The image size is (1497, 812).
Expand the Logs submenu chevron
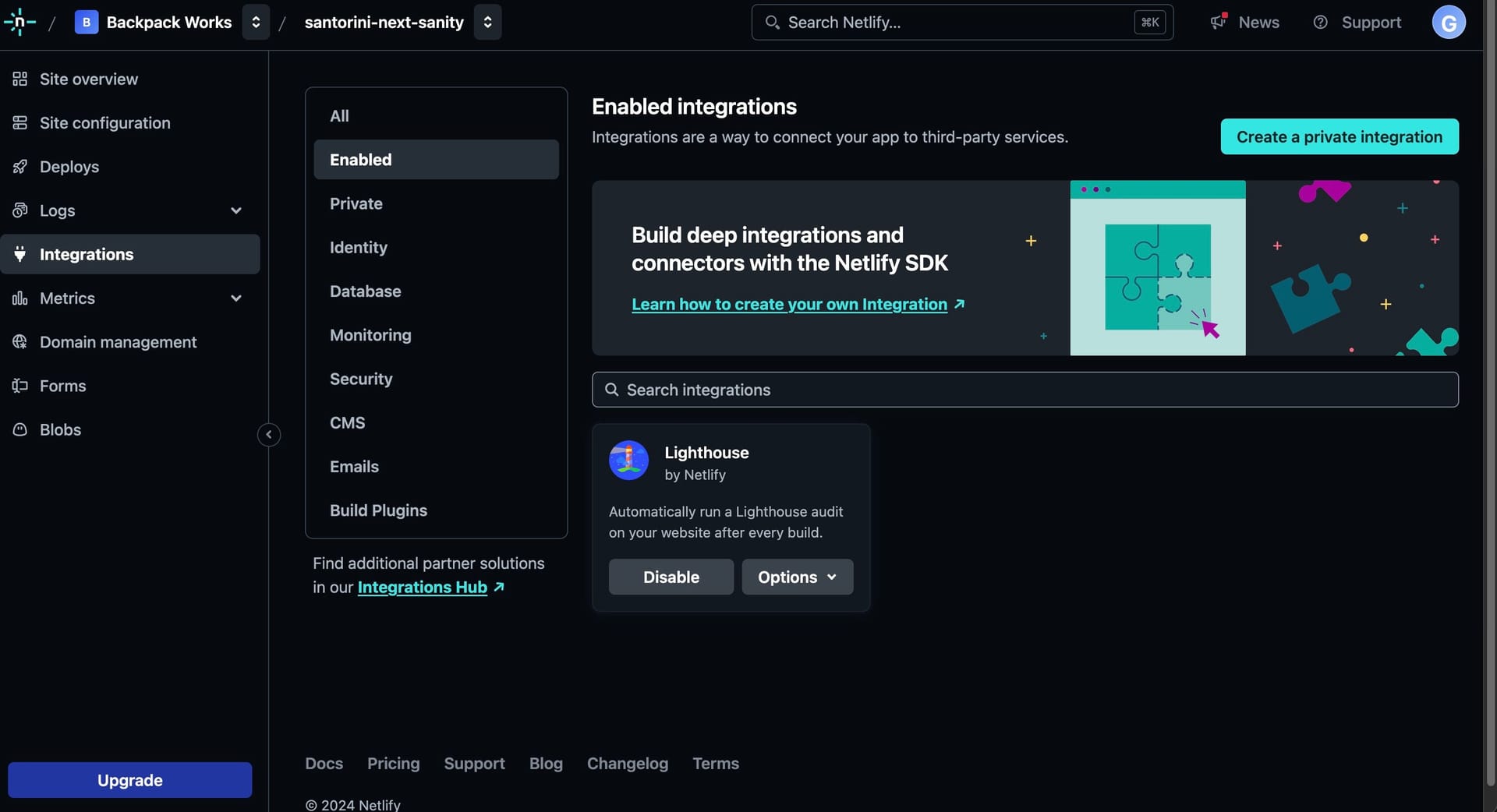pyautogui.click(x=236, y=210)
